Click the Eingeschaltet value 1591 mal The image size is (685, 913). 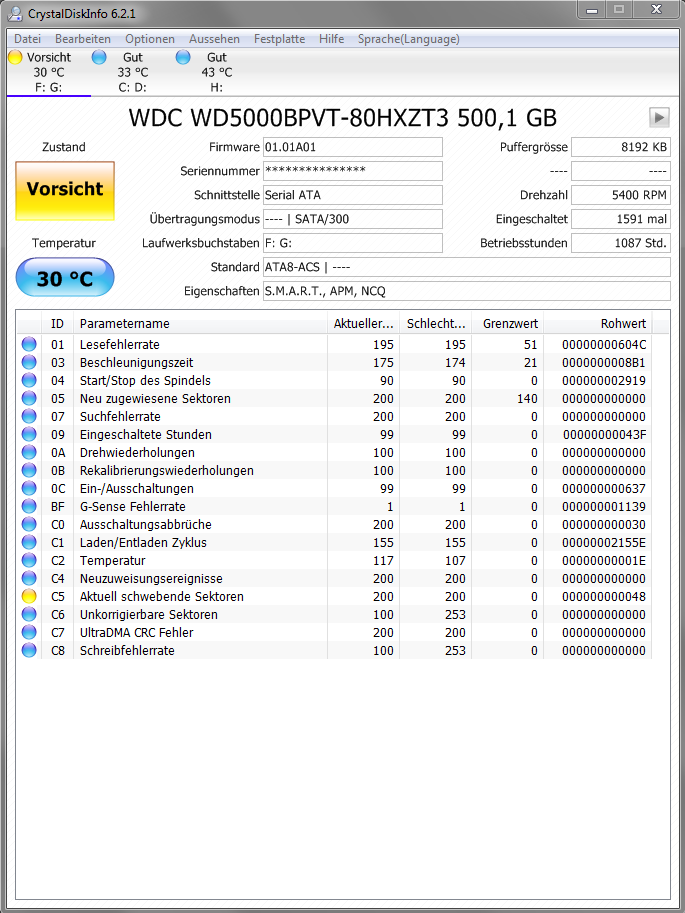(621, 219)
